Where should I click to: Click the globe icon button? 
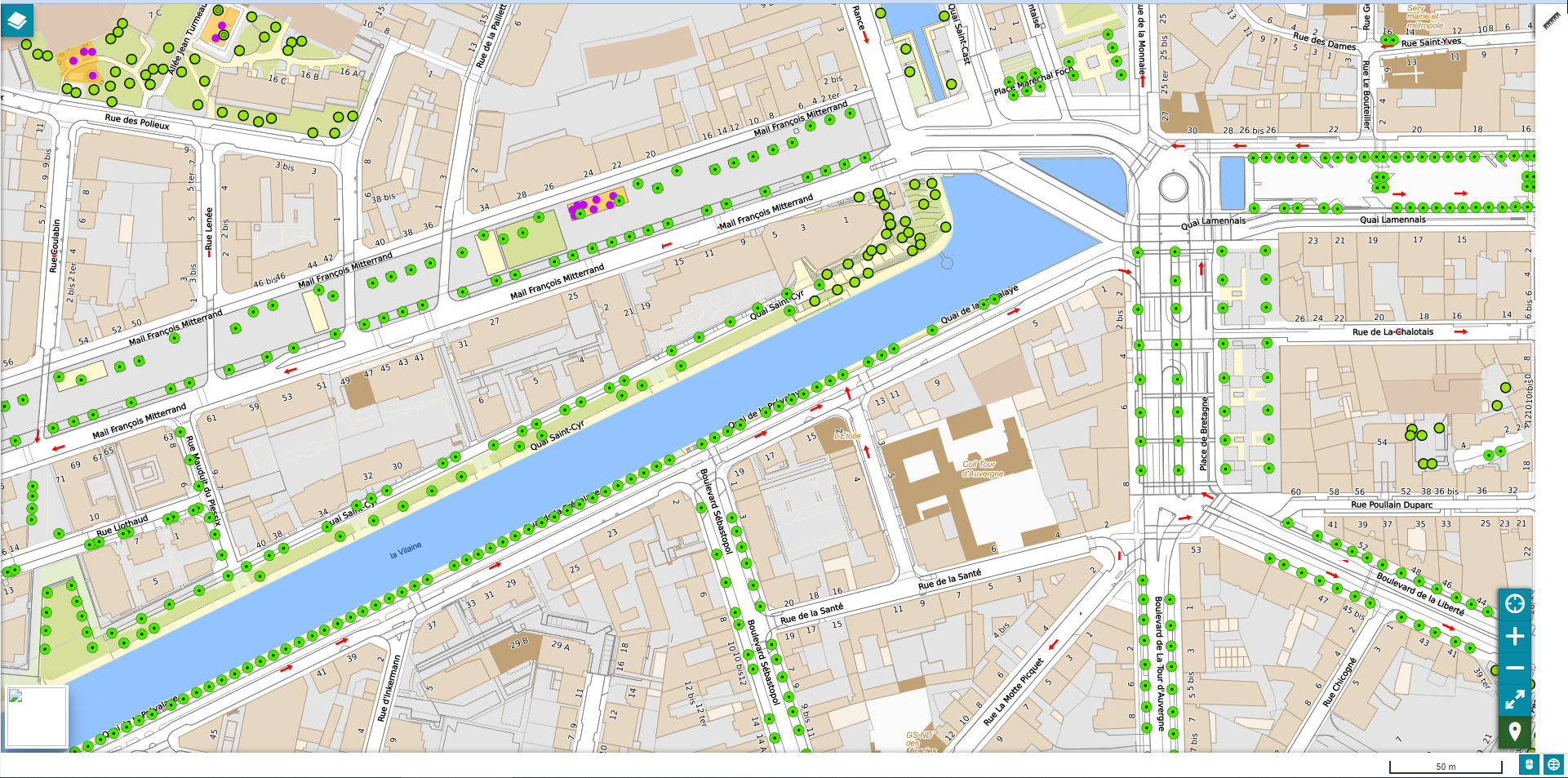tap(1554, 765)
